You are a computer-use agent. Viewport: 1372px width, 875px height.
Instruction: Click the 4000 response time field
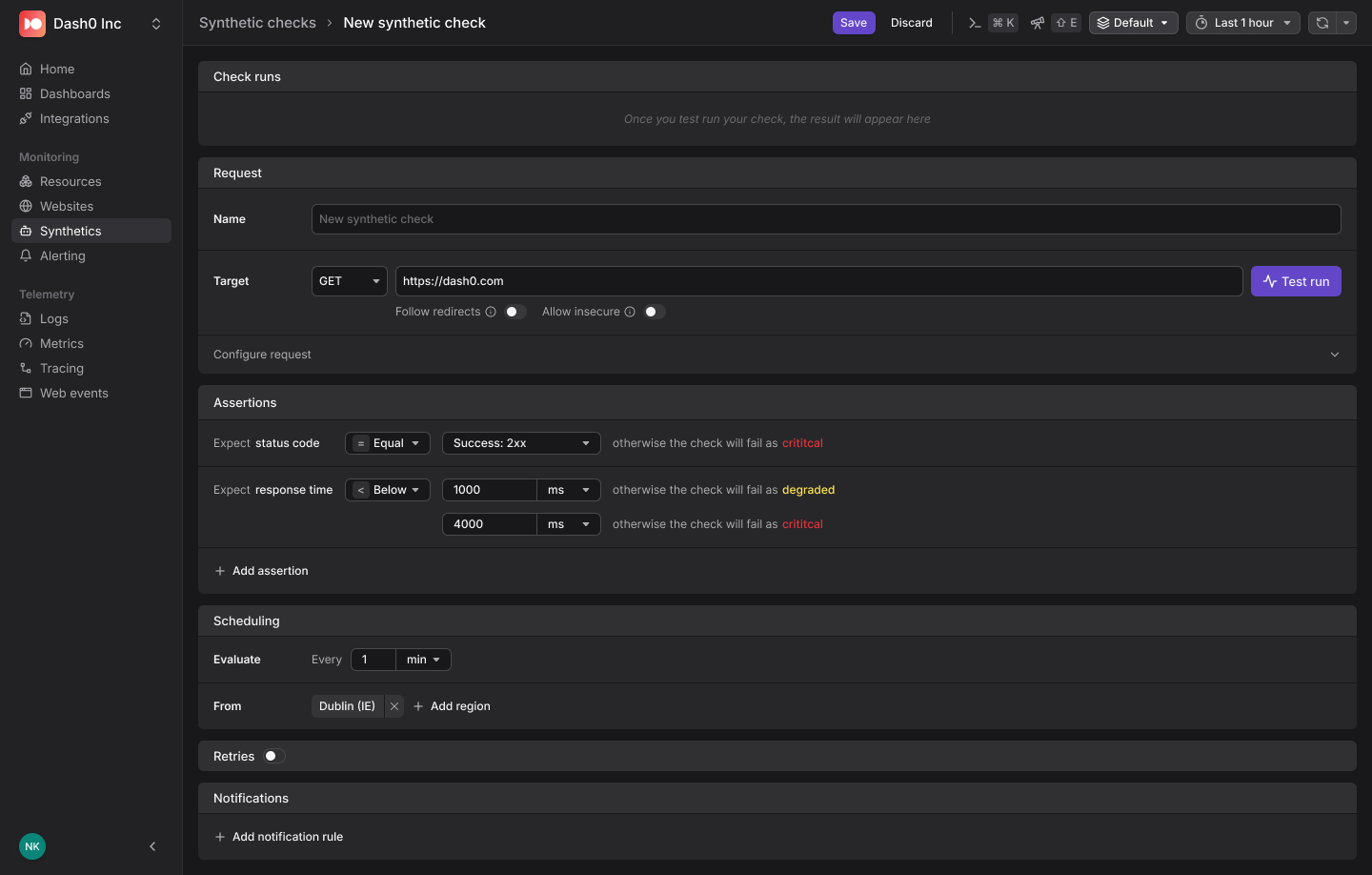(x=490, y=524)
